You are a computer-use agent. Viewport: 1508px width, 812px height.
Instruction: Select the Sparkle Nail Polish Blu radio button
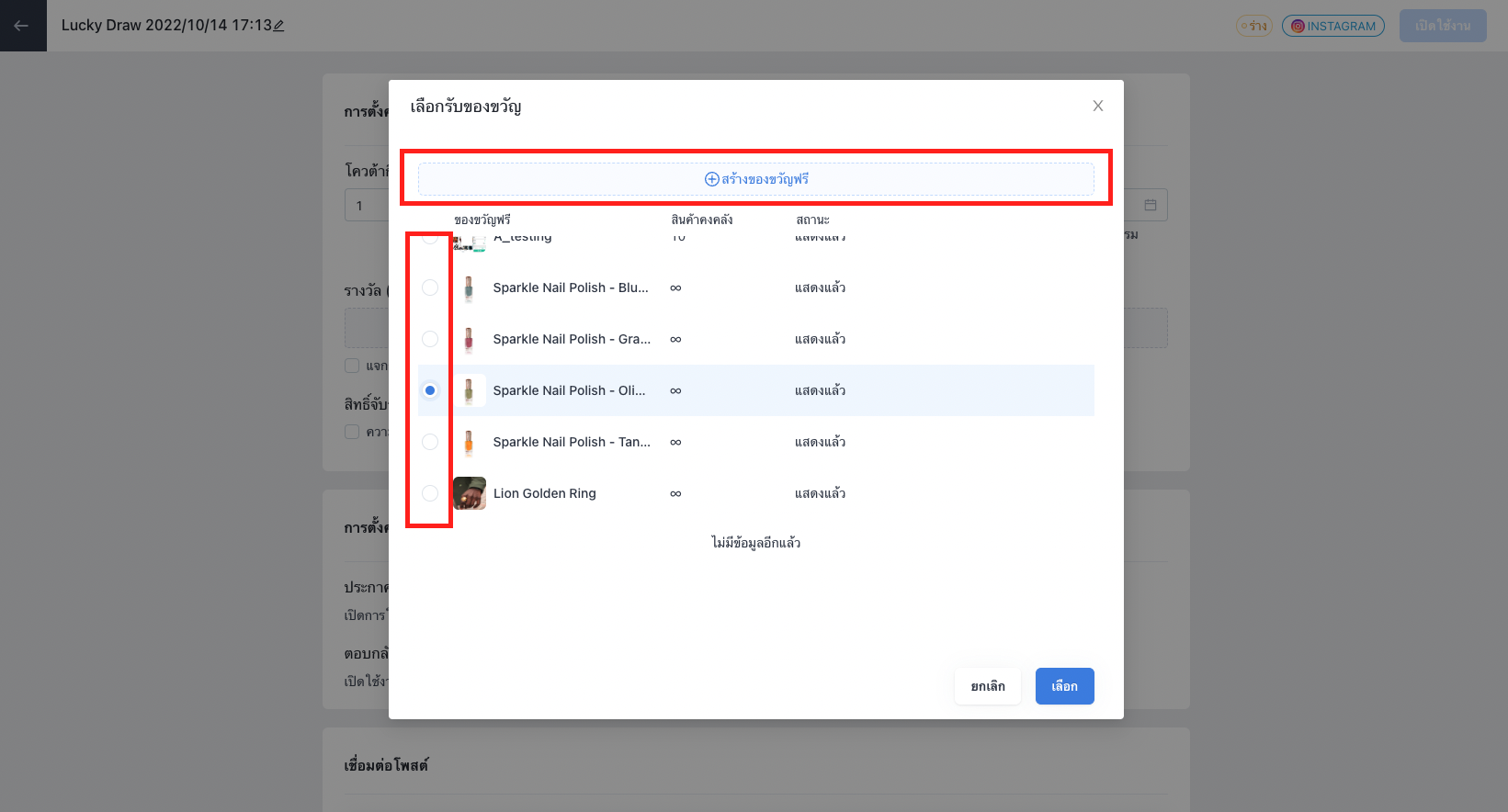[430, 288]
